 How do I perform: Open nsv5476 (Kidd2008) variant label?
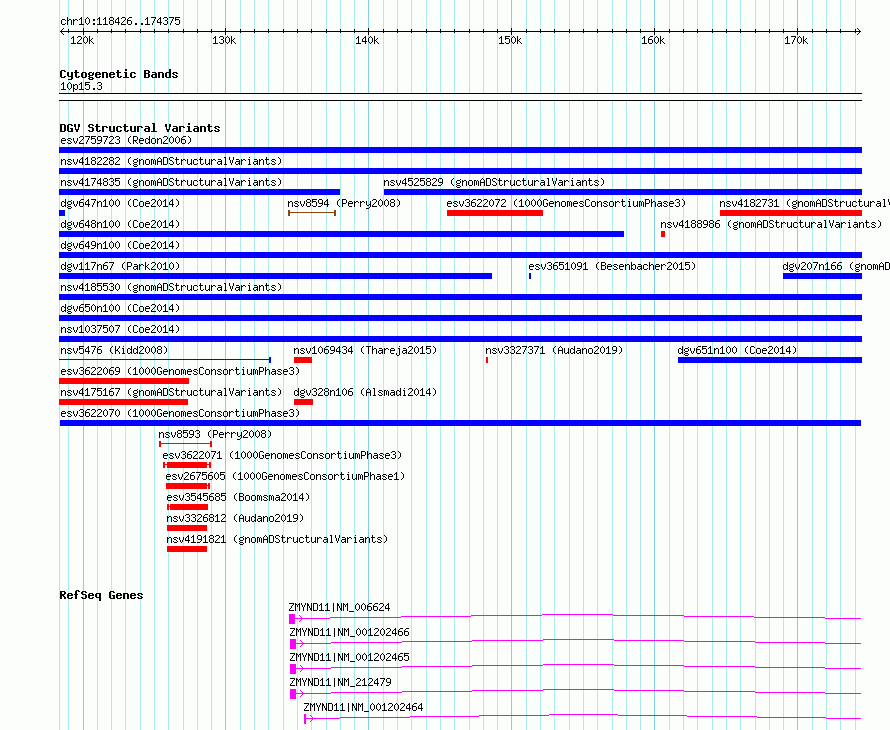(x=114, y=350)
